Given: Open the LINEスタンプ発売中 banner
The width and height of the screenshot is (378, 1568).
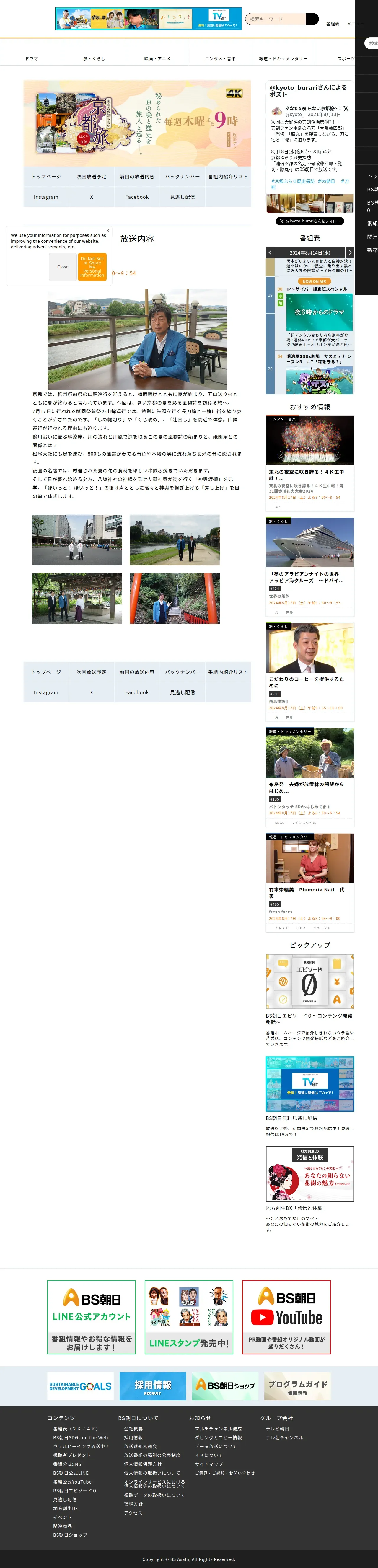Looking at the screenshot, I should pos(189,1317).
